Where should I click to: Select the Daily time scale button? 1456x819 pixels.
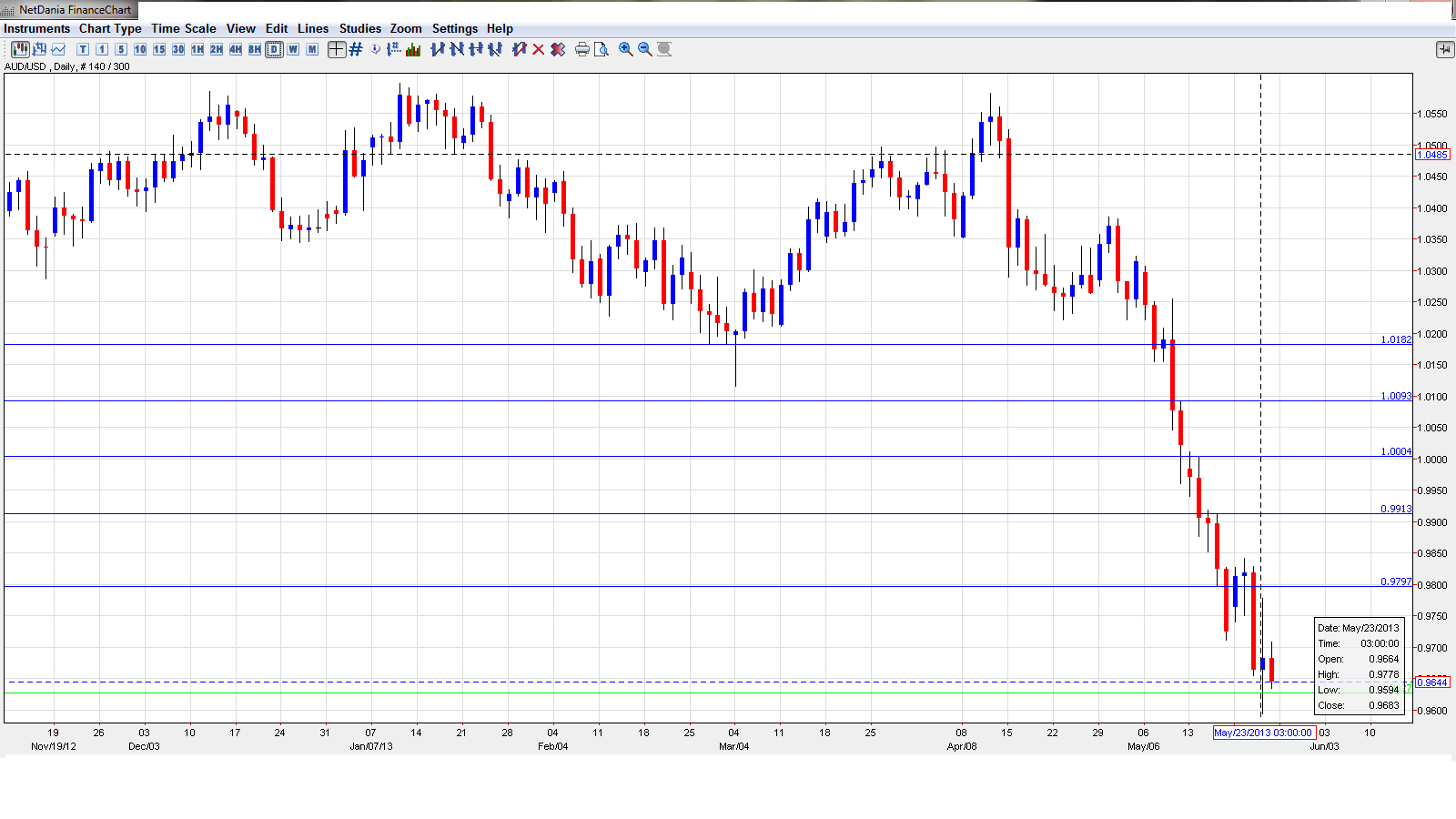[x=274, y=49]
